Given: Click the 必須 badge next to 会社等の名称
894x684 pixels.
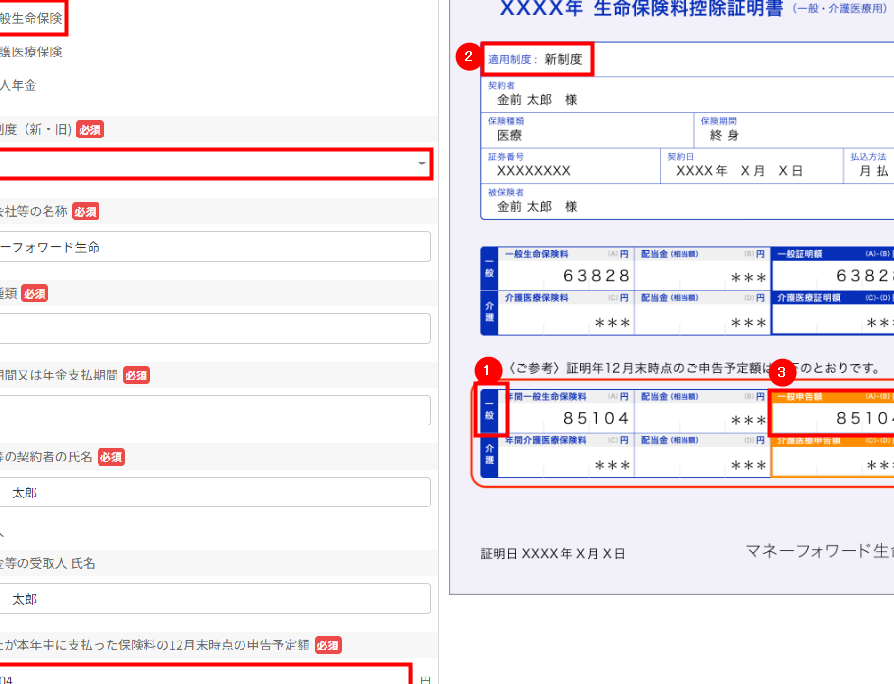Looking at the screenshot, I should click(85, 212).
